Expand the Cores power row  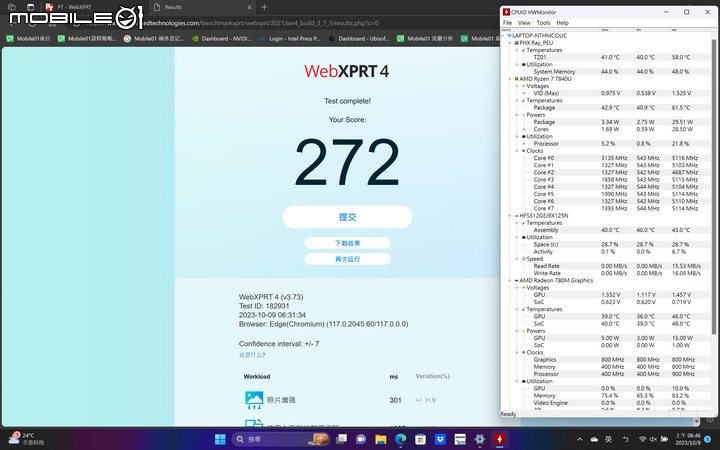point(524,129)
